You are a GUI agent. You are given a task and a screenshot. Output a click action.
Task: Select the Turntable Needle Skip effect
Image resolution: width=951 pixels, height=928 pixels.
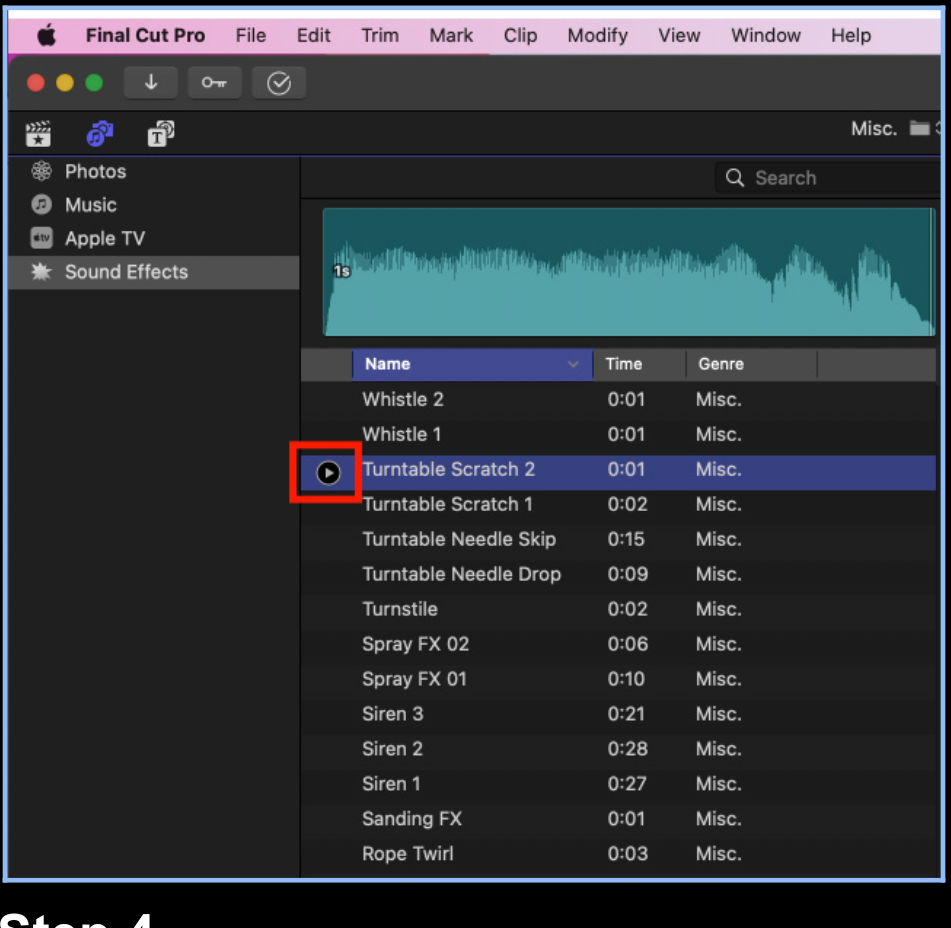pos(619,539)
